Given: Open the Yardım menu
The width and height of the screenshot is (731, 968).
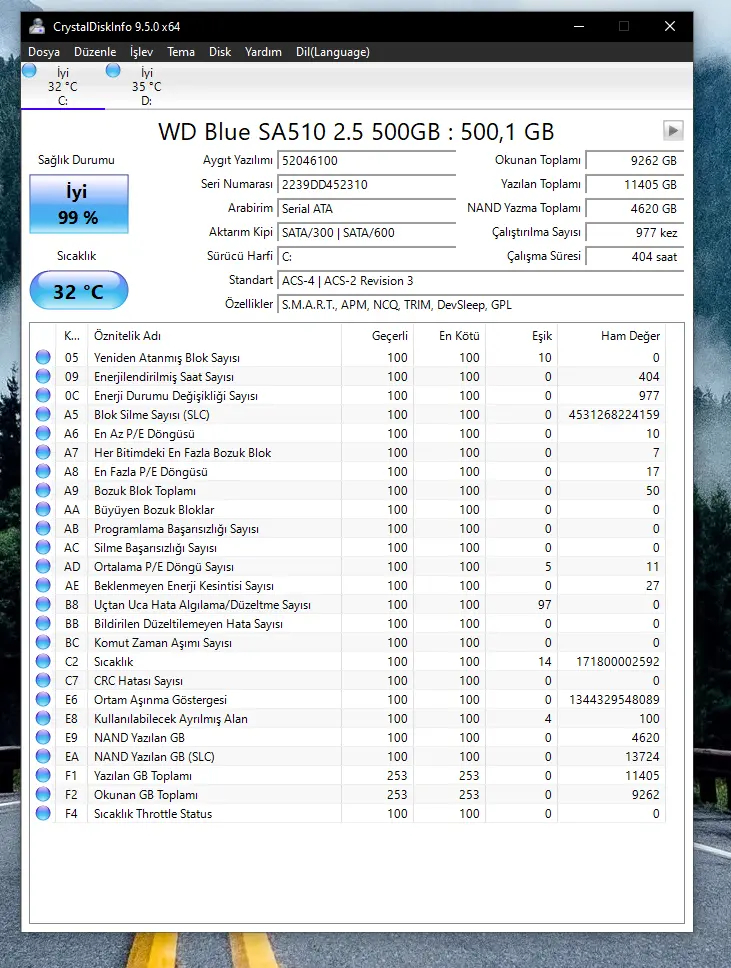Looking at the screenshot, I should coord(263,52).
